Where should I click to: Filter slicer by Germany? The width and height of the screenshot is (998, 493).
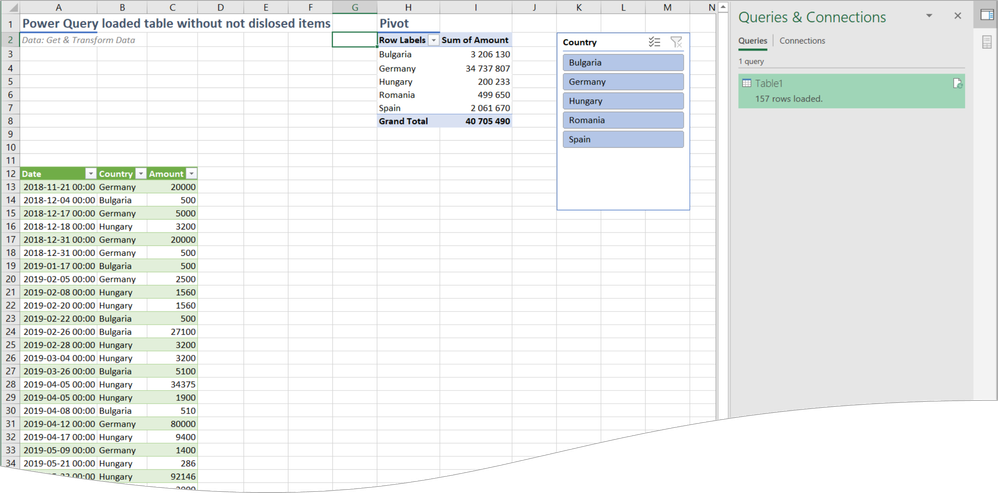(x=623, y=81)
